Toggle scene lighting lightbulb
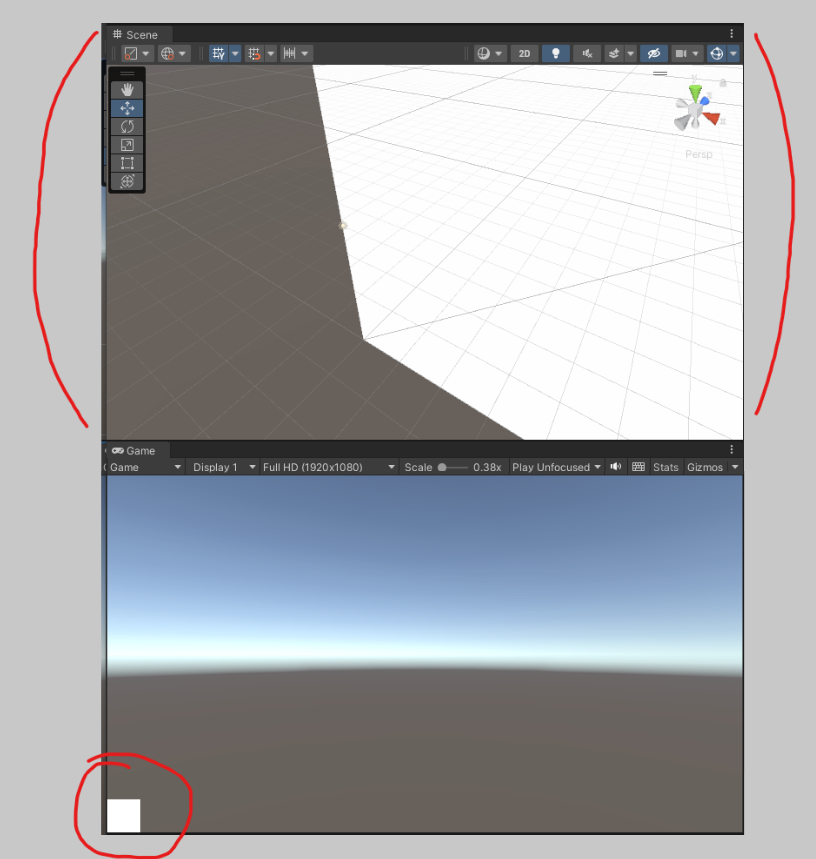Screen dimensions: 816x859 click(555, 53)
